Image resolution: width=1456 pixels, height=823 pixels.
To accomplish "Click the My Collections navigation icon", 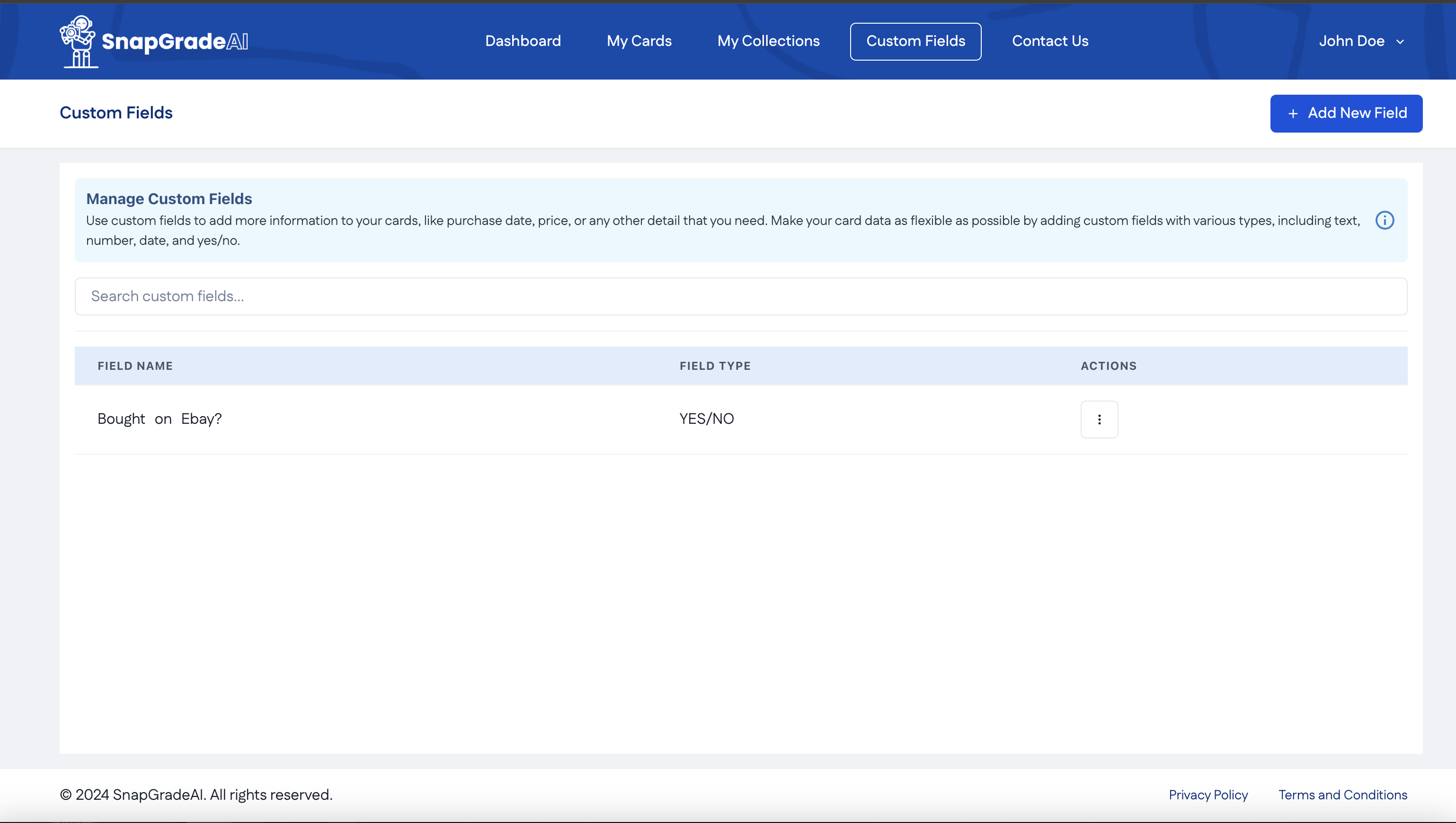I will point(769,41).
